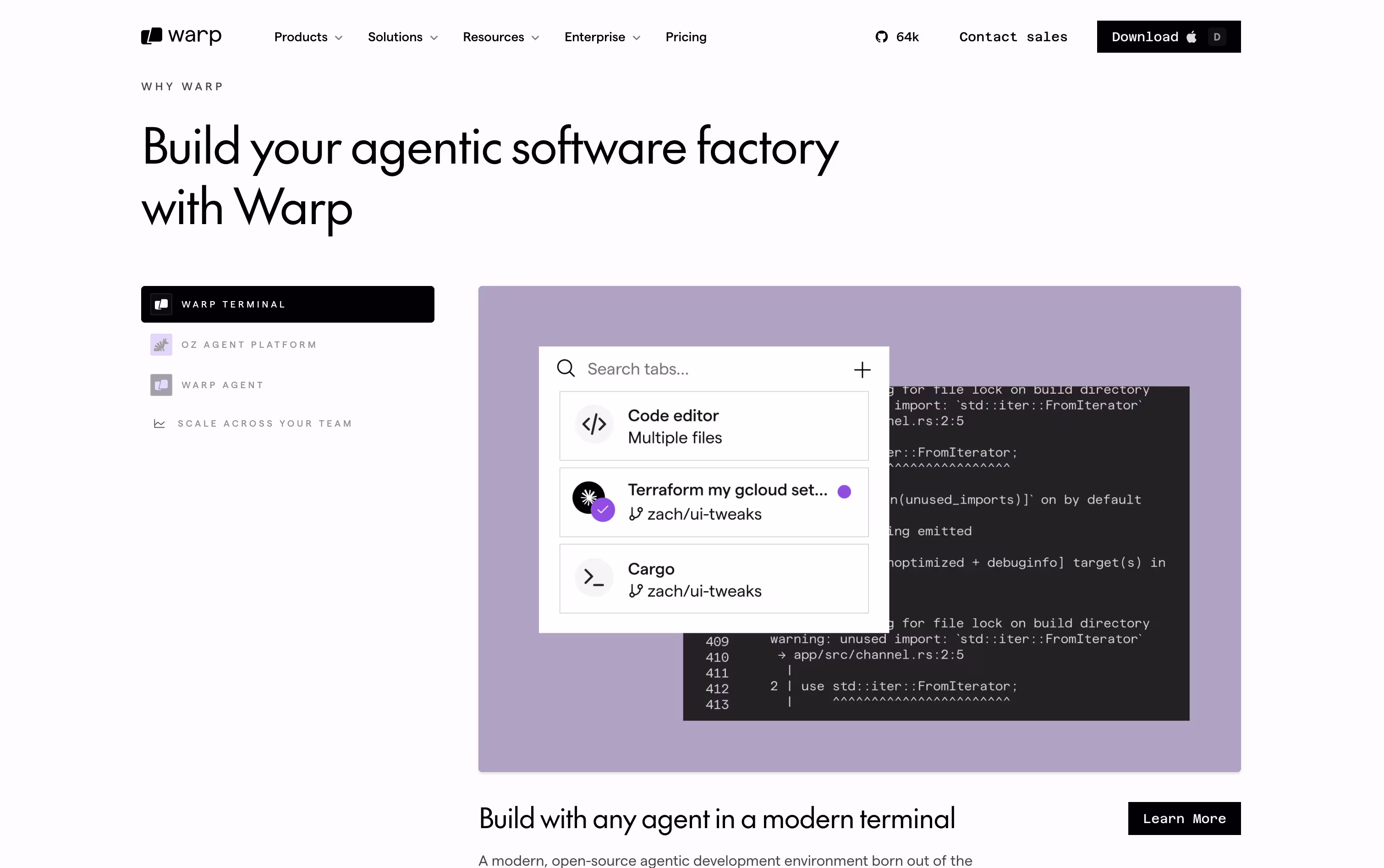Expand the Solutions menu chevron

[x=434, y=37]
